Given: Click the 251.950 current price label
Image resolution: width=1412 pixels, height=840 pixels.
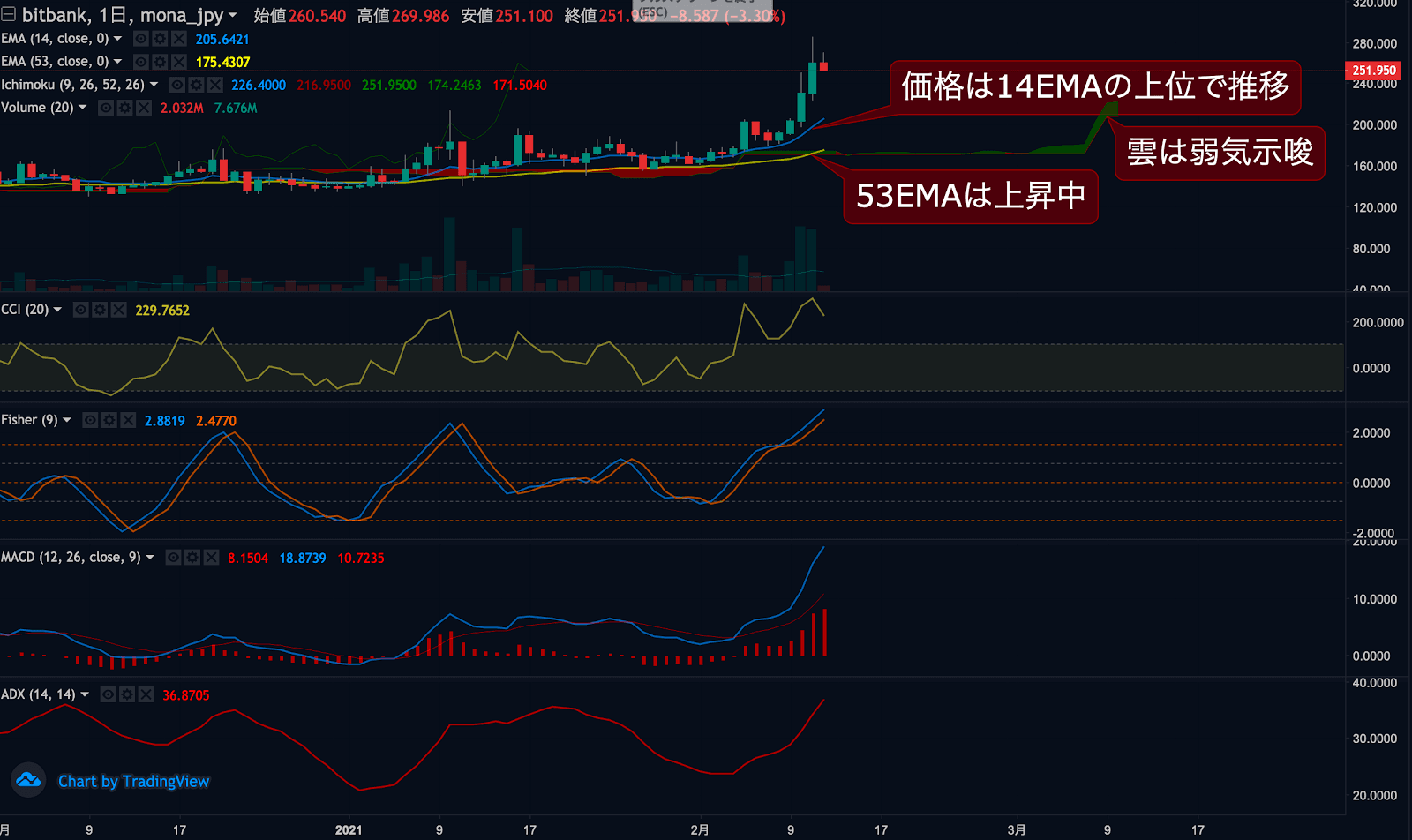Looking at the screenshot, I should click(1374, 71).
